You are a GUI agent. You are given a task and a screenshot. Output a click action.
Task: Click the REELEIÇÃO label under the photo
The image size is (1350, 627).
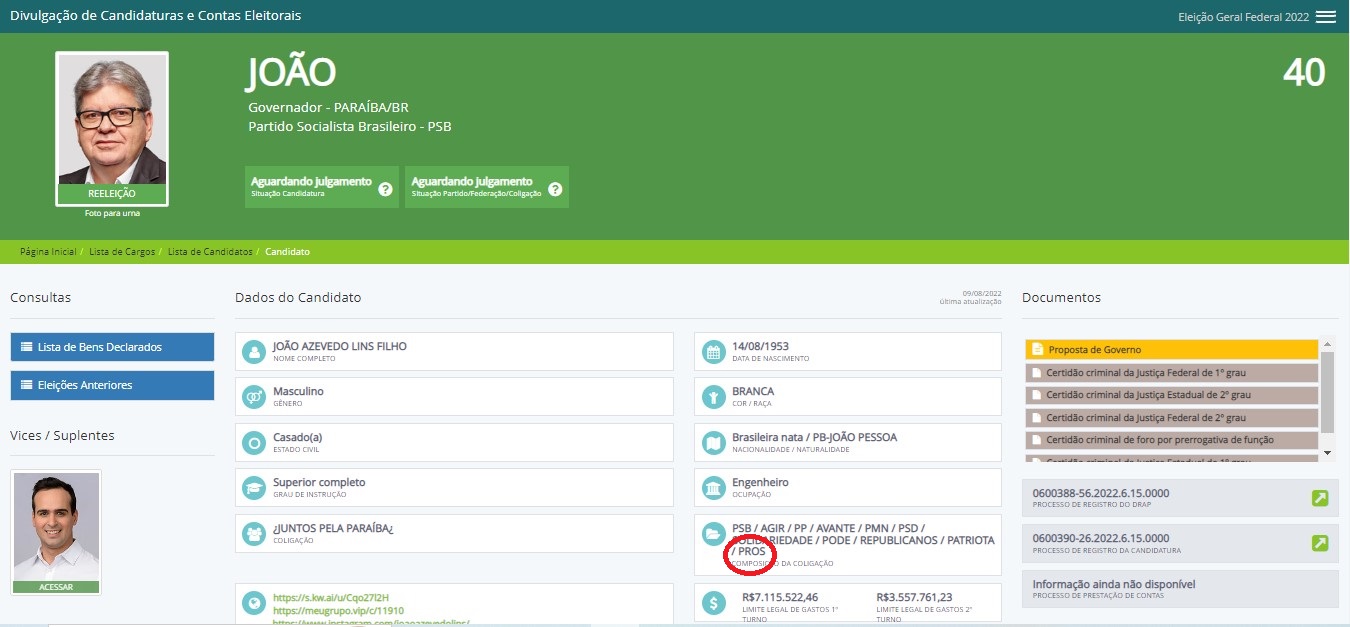click(x=112, y=194)
